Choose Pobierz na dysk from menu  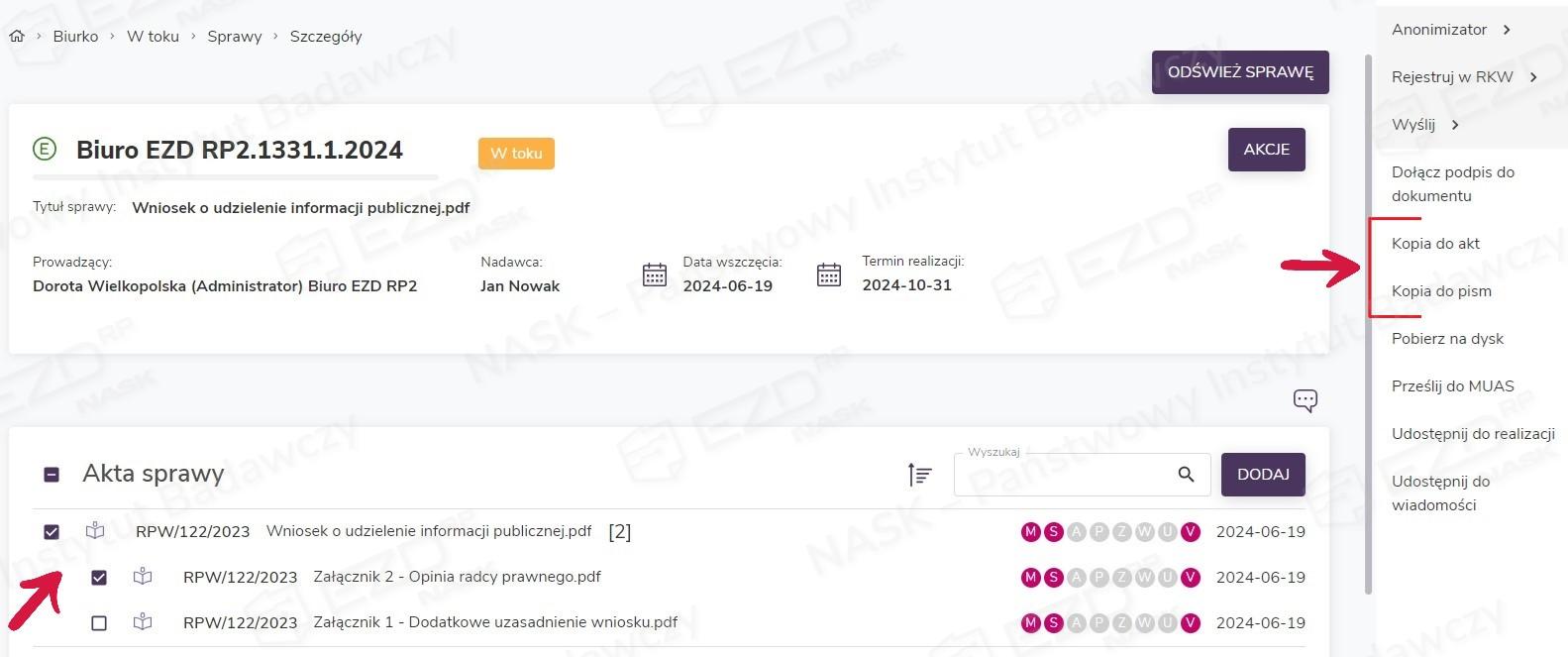1447,339
